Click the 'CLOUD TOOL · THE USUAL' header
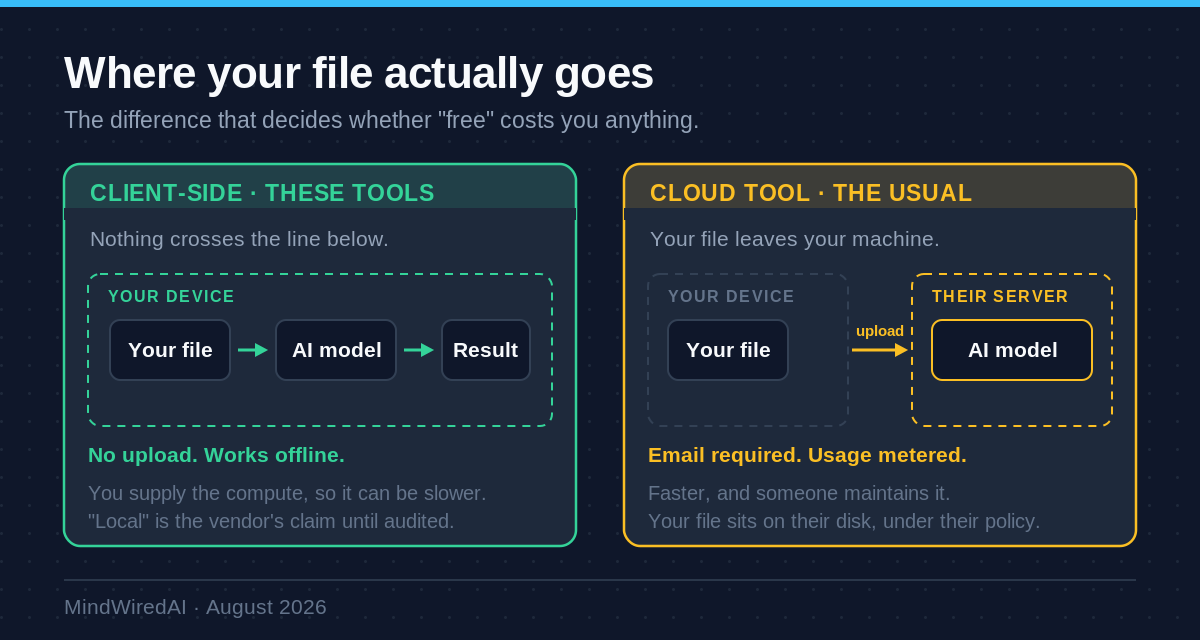 (x=811, y=193)
